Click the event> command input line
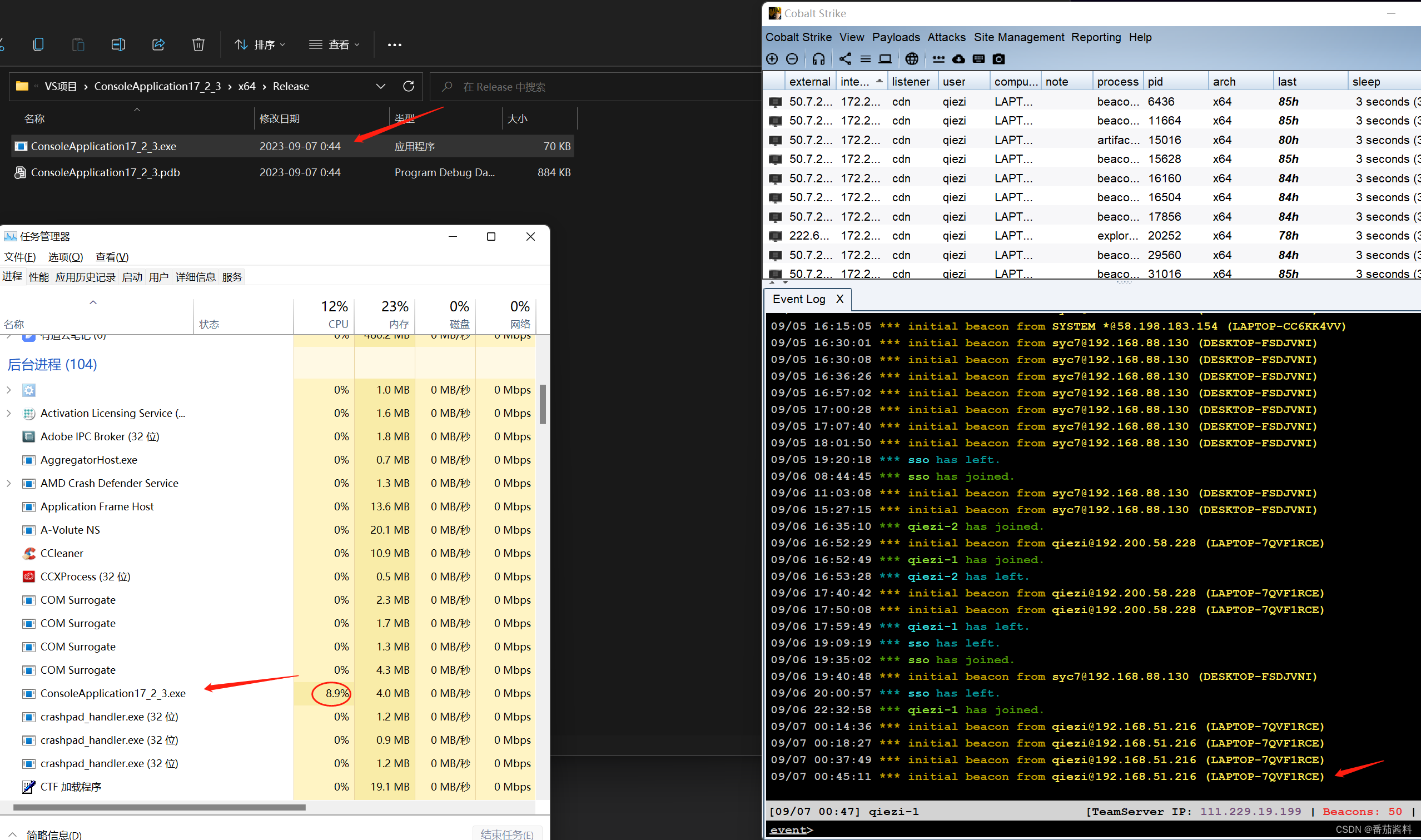Viewport: 1421px width, 840px height. pos(1092,830)
